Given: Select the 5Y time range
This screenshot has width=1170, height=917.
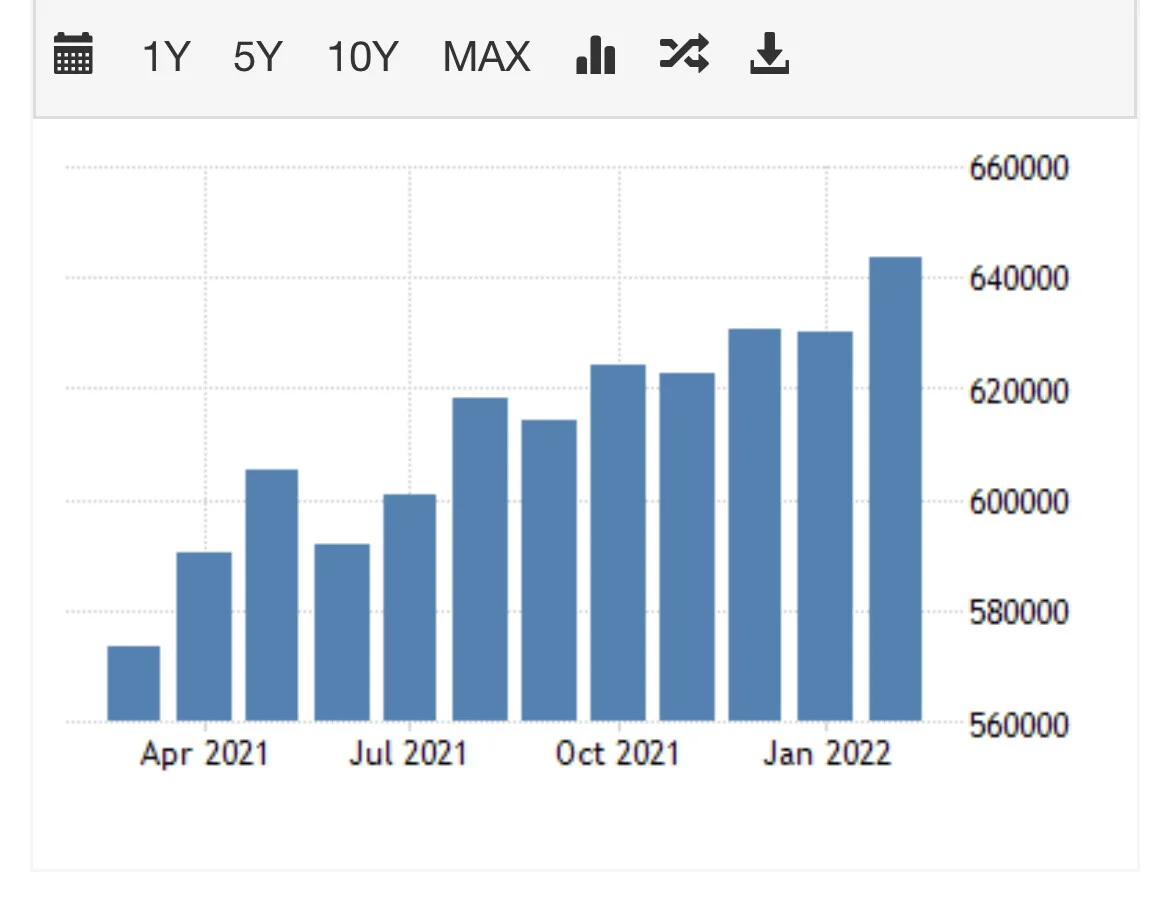Looking at the screenshot, I should point(258,57).
